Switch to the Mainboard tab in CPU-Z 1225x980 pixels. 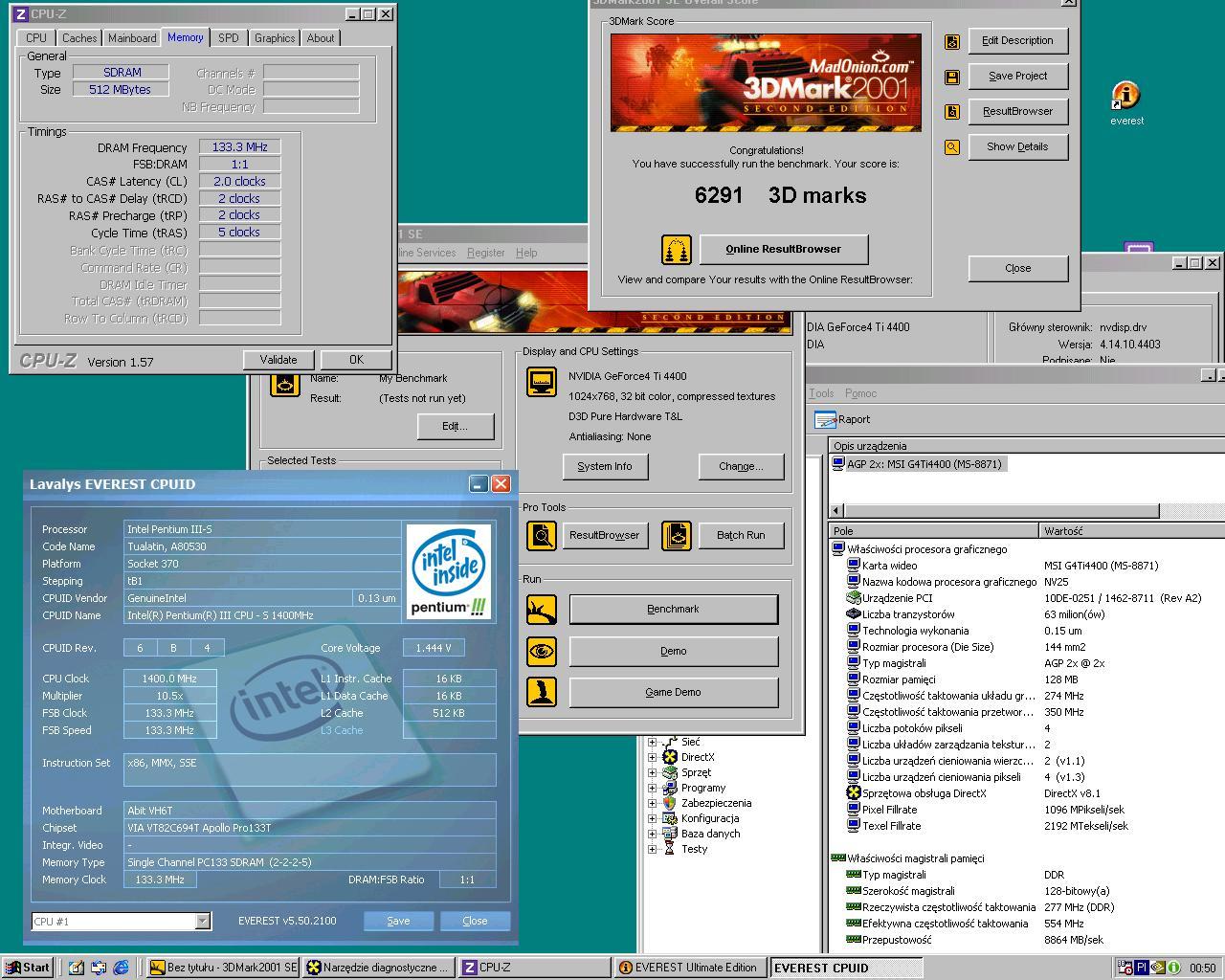click(x=132, y=38)
